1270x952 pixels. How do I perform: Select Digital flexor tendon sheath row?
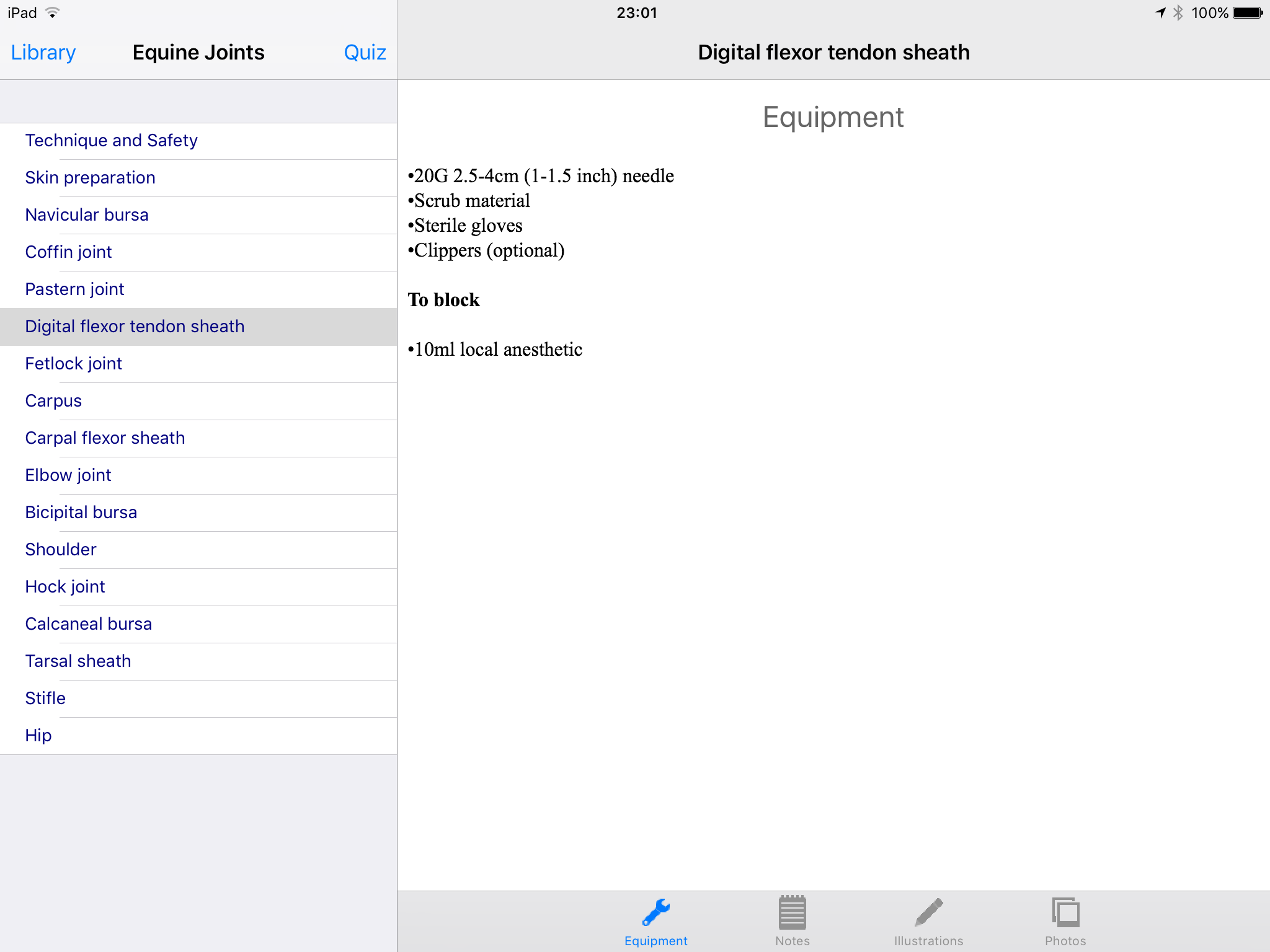(x=198, y=327)
